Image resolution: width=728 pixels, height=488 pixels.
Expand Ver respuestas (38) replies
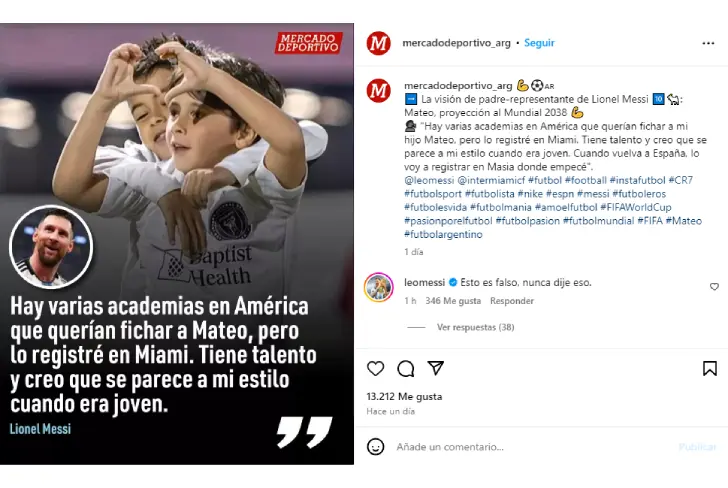[x=475, y=327]
